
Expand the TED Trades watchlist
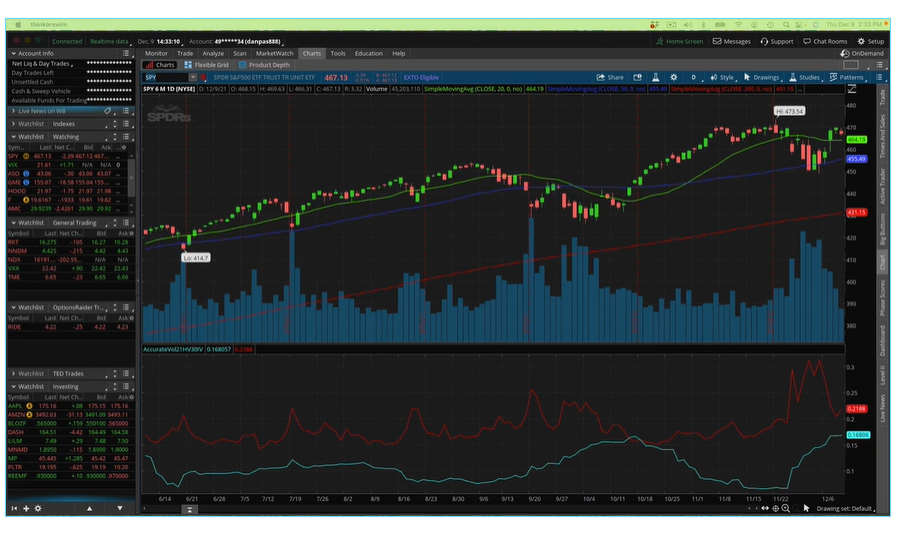click(13, 374)
